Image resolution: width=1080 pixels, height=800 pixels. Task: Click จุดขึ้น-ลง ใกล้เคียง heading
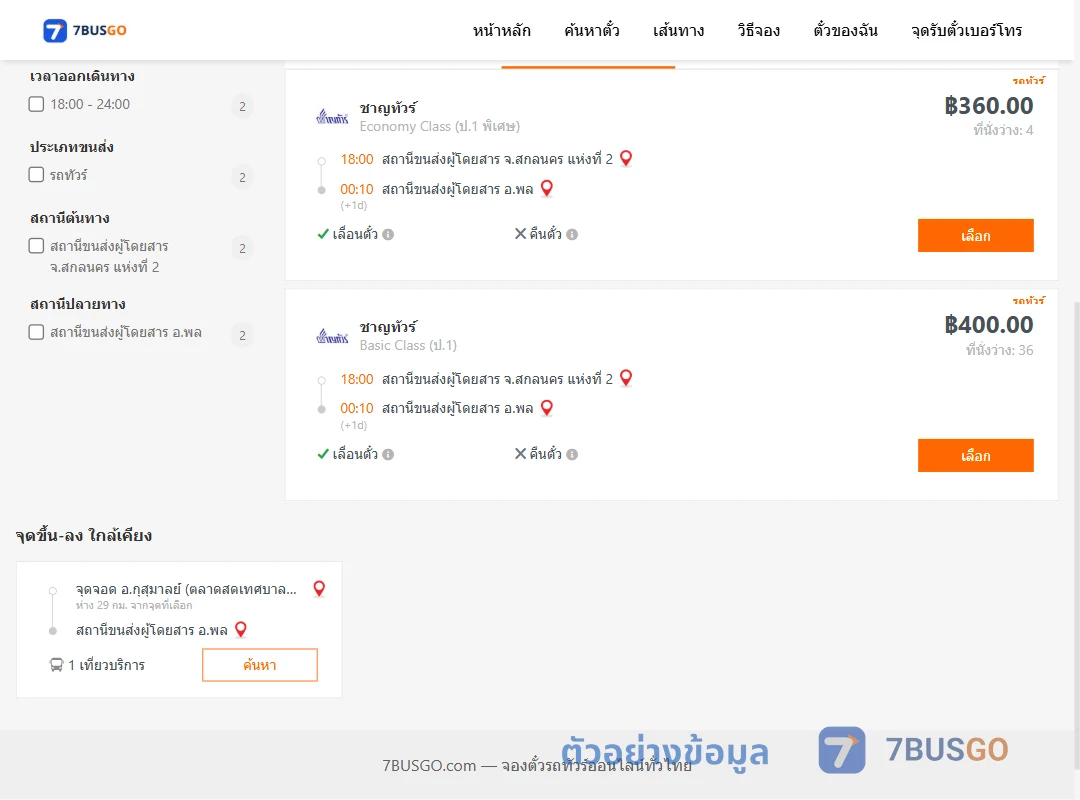click(84, 535)
